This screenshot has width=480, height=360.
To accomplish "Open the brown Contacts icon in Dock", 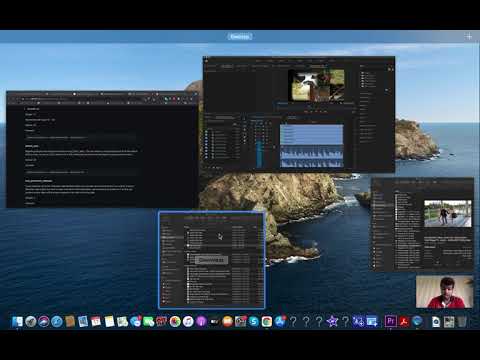I will [70, 322].
